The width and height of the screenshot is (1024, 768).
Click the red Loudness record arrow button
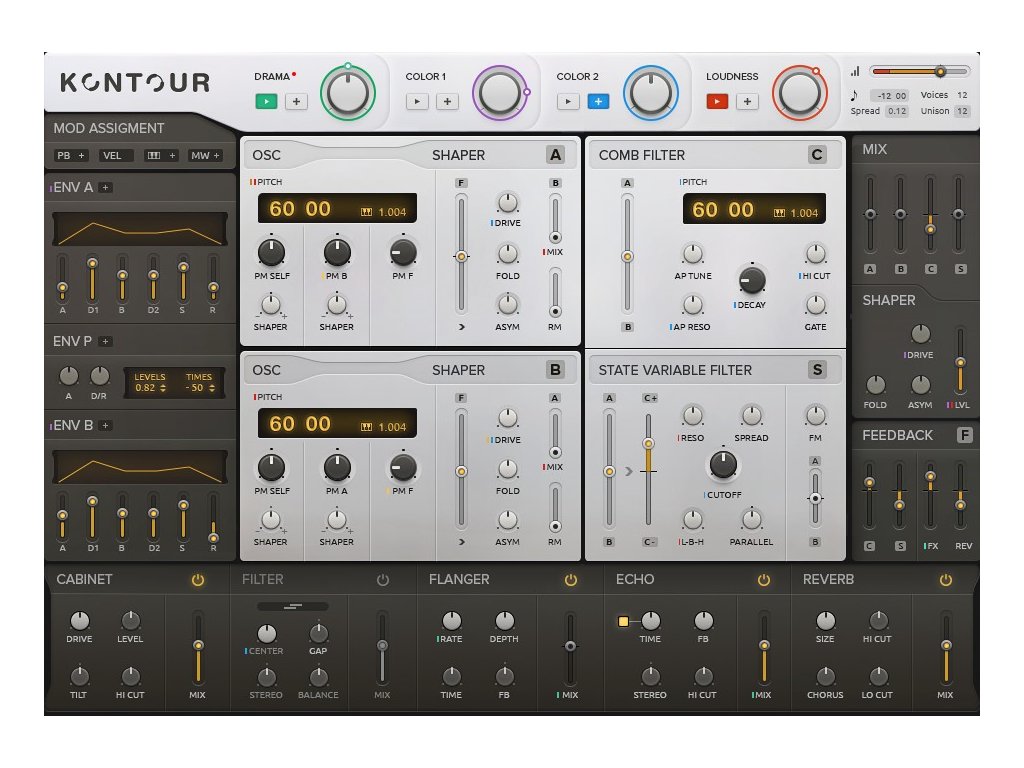click(x=717, y=101)
